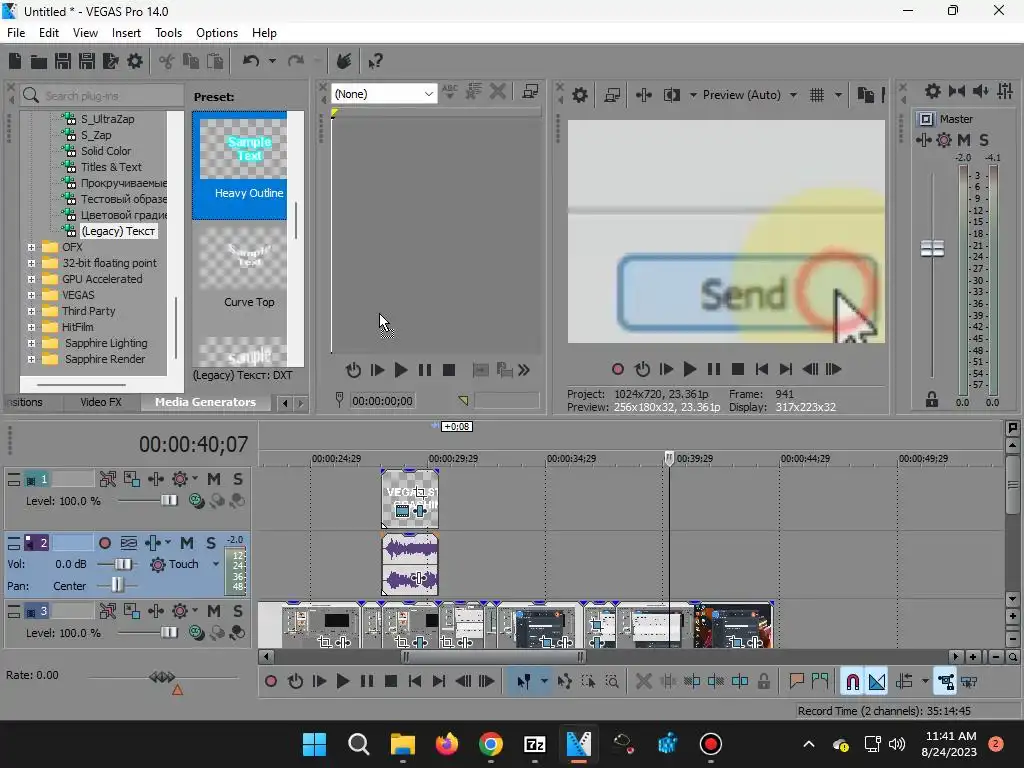Solo audio track 2

click(211, 543)
